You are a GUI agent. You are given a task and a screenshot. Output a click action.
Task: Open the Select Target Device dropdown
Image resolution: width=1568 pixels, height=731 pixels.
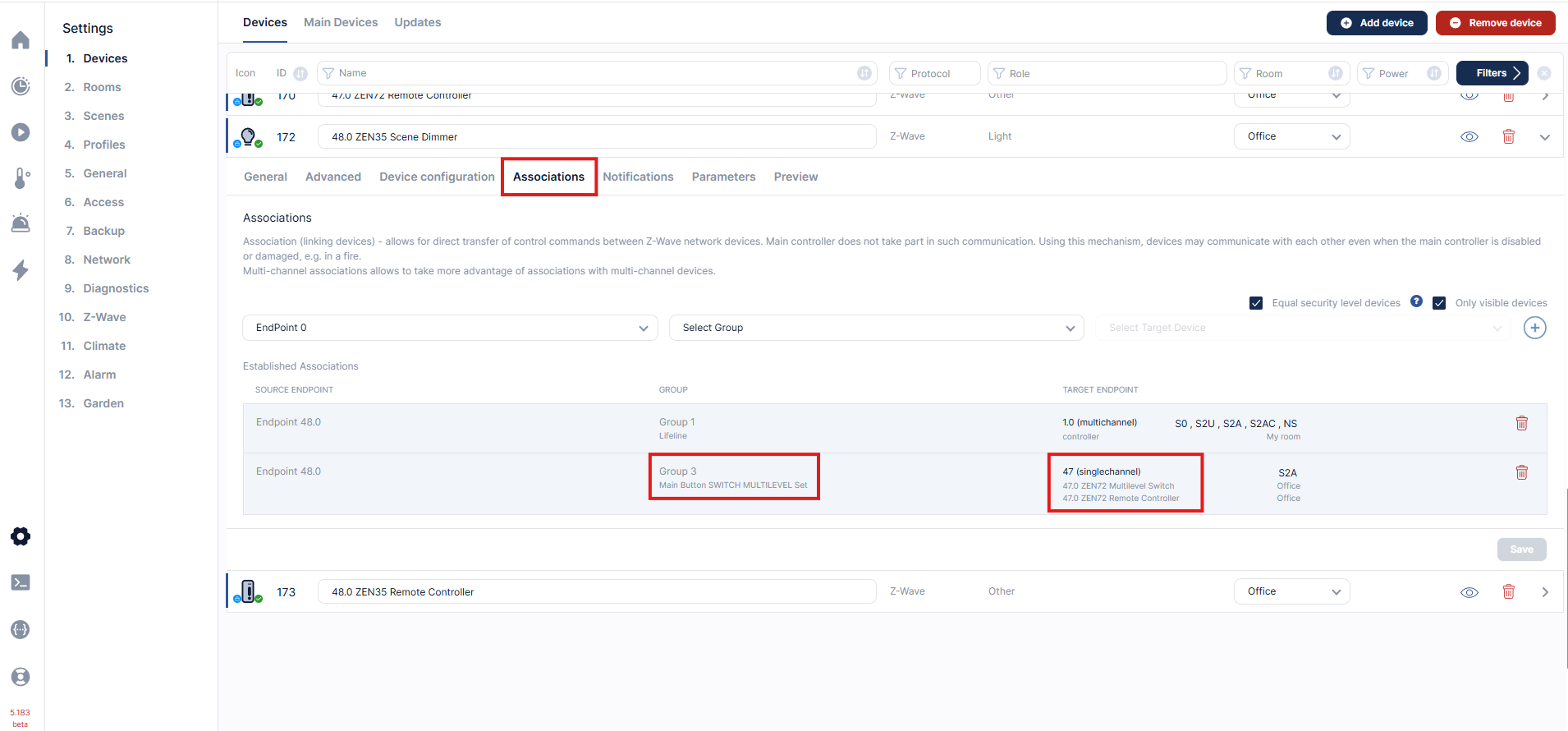(1304, 328)
